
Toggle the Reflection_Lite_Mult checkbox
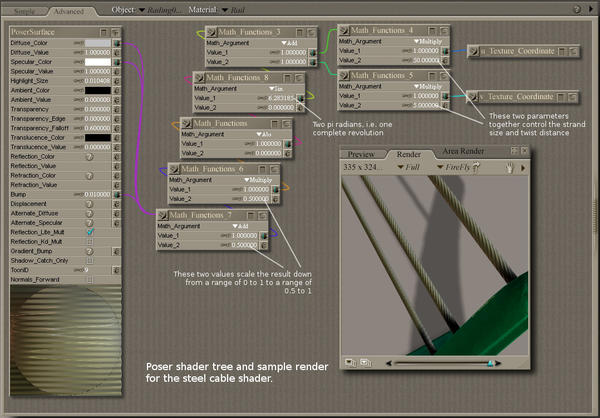coord(90,232)
